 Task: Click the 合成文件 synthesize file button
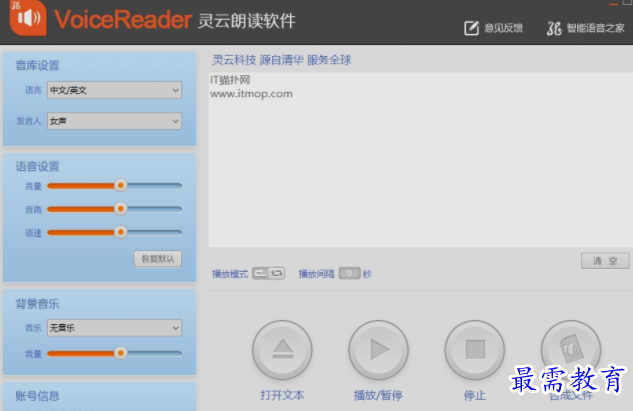point(571,350)
